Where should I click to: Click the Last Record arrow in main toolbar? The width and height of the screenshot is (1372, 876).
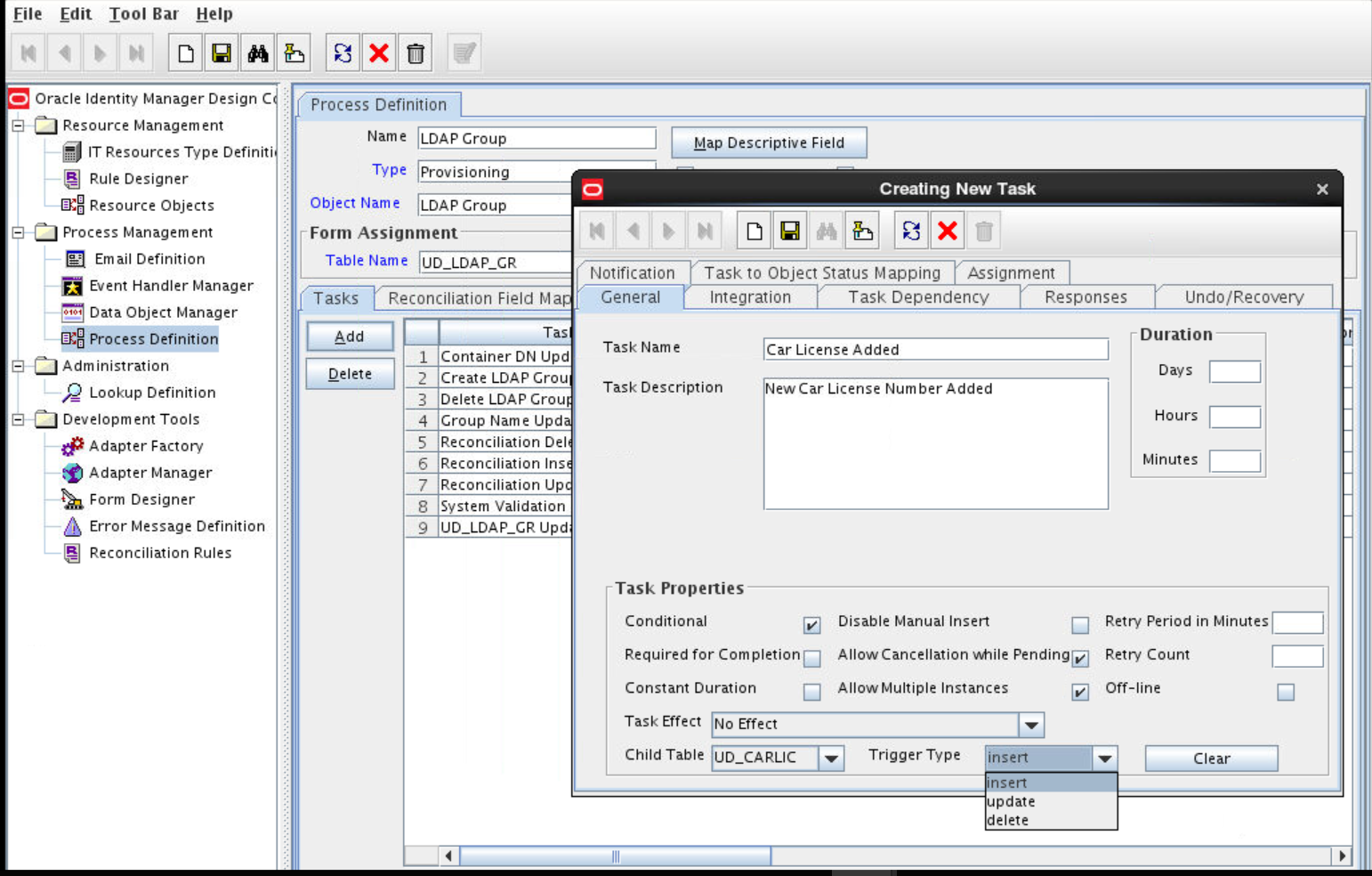[136, 53]
